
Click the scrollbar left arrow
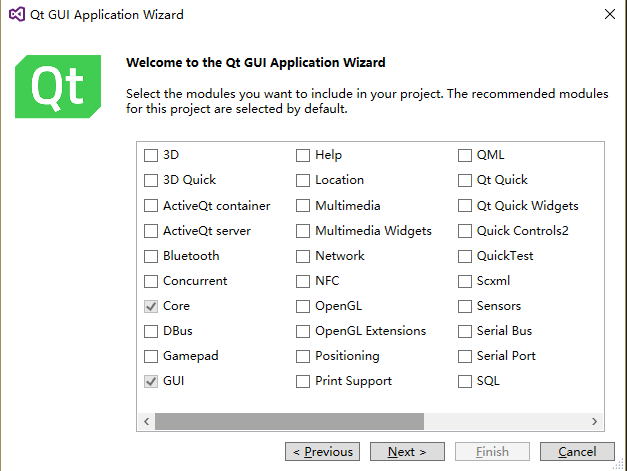tap(147, 421)
